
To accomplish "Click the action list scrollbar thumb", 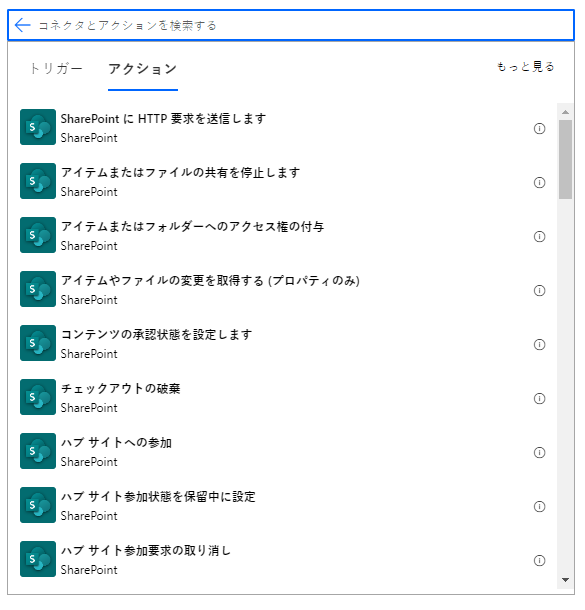I will (566, 160).
